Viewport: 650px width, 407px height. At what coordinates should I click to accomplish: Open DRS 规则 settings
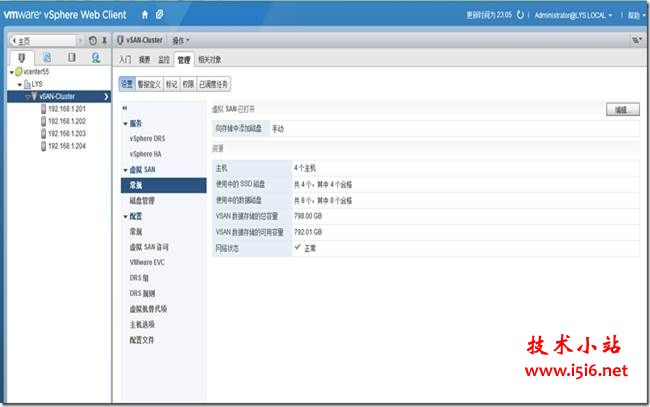tap(143, 293)
